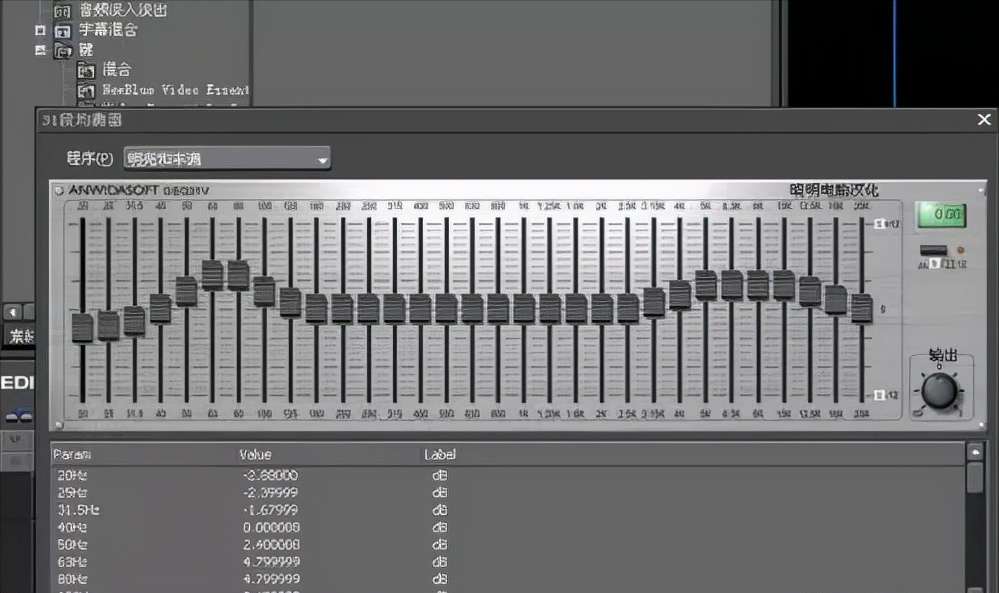Click the Value column header
The image size is (999, 593).
(256, 455)
